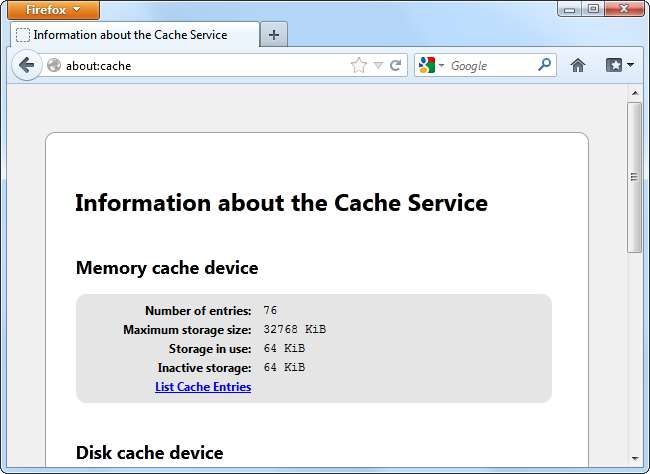Click the vertical scrollbar thumb
Screen dimensions: 650x474
tap(634, 176)
